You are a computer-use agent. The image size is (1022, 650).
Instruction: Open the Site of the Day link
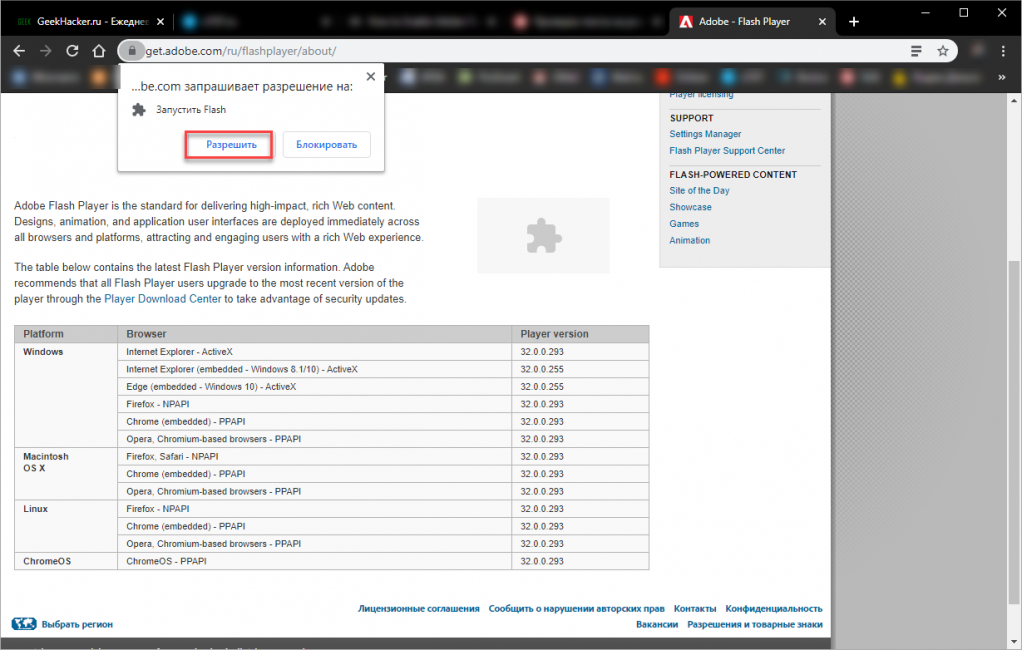point(699,190)
